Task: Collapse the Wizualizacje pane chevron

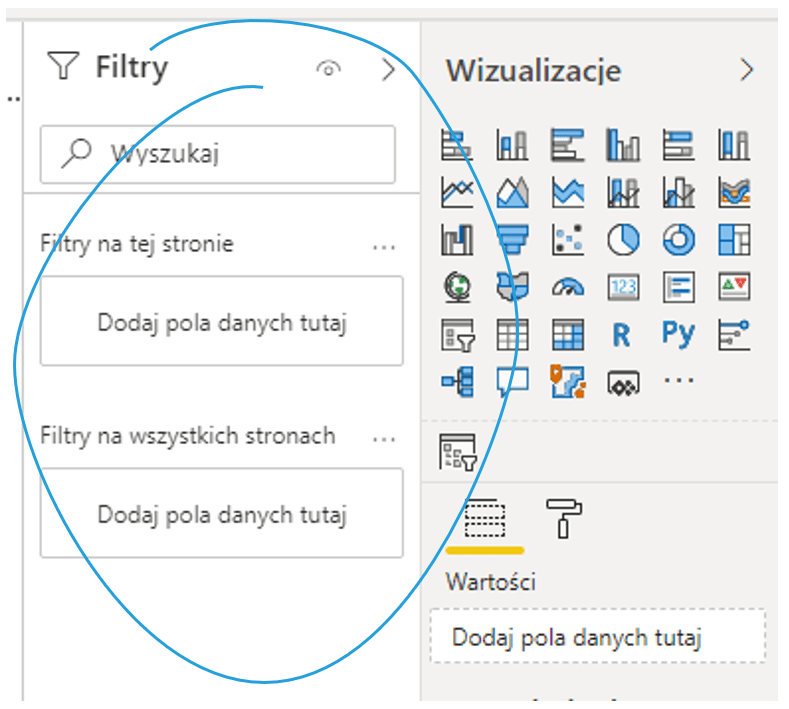Action: click(x=746, y=69)
